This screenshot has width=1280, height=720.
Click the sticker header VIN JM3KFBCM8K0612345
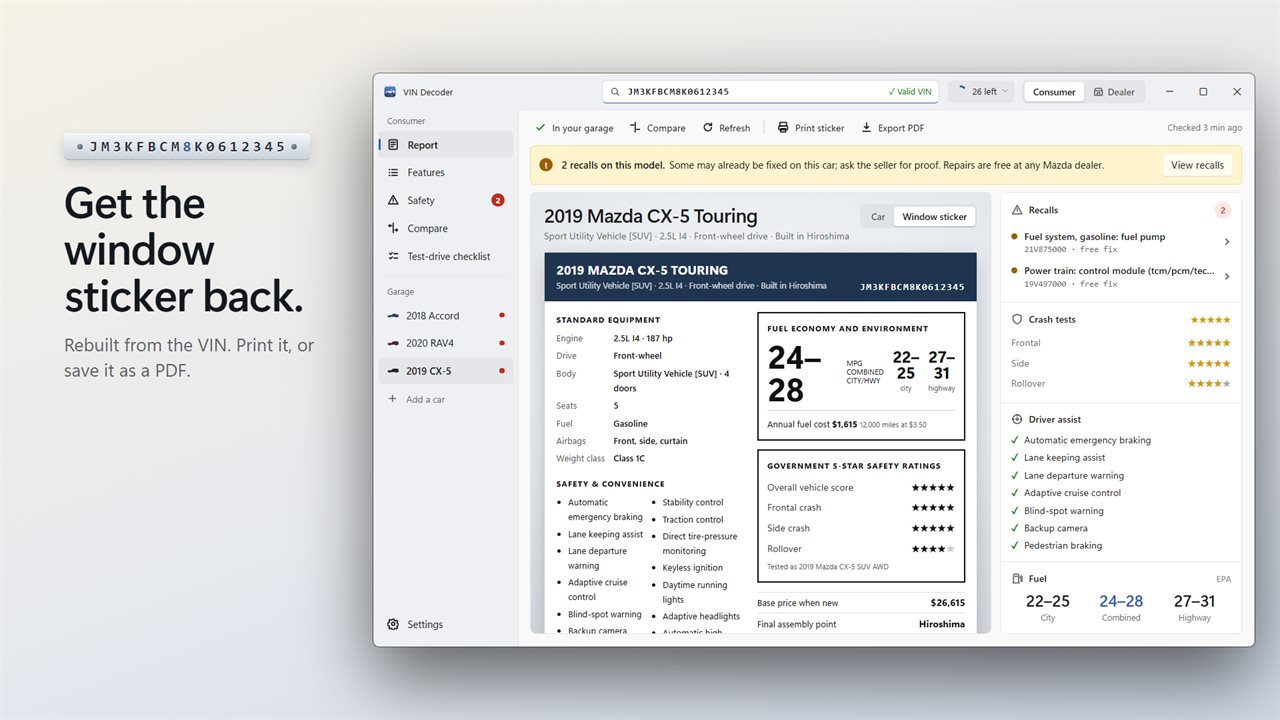[912, 287]
